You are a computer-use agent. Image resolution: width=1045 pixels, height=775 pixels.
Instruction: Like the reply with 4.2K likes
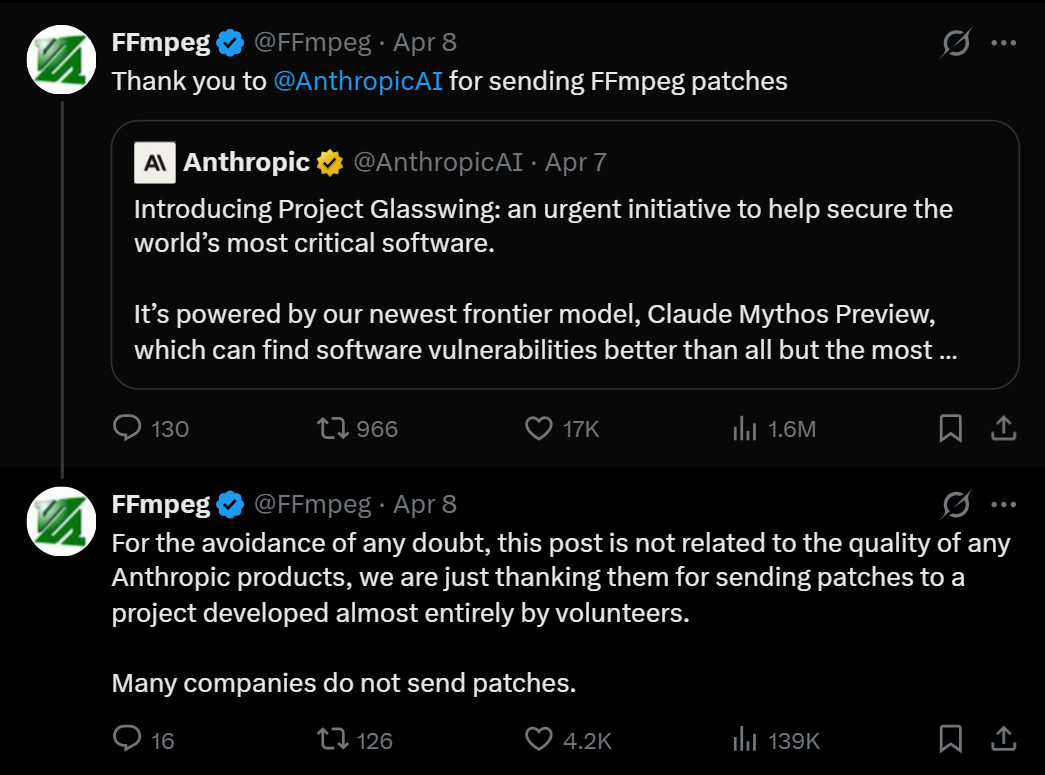[538, 740]
